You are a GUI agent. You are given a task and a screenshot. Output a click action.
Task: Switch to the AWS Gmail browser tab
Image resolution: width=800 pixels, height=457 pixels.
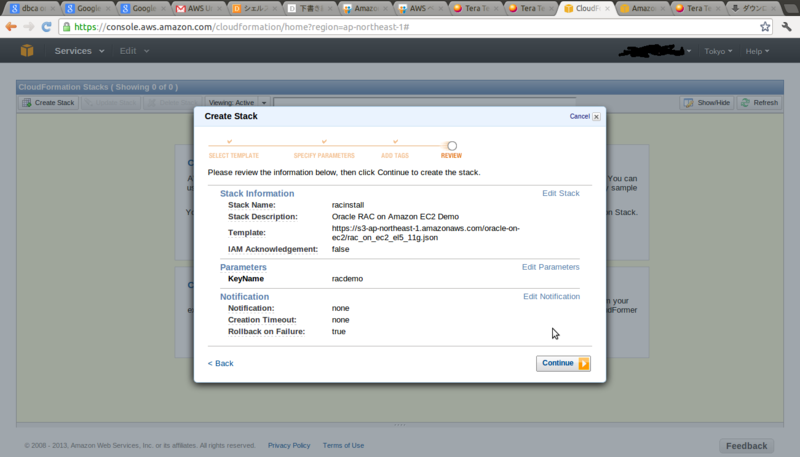[199, 8]
